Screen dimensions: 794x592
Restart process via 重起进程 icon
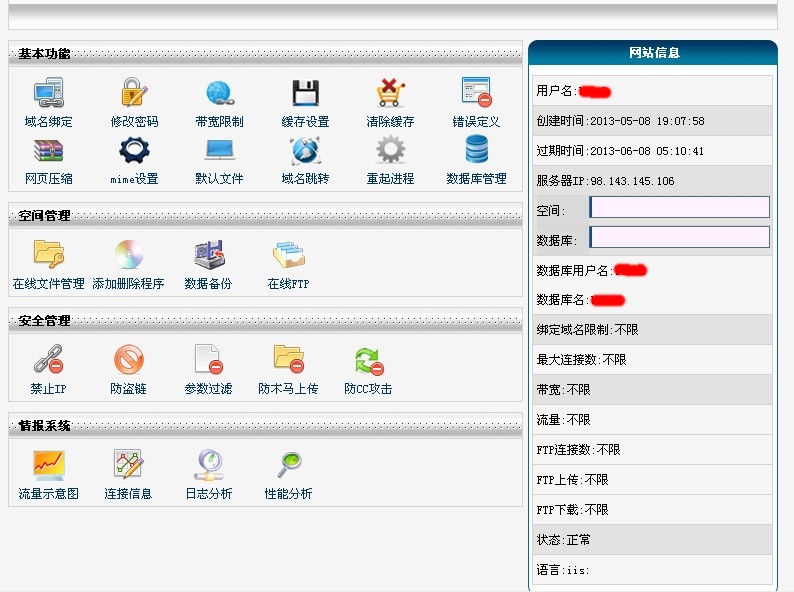390,151
